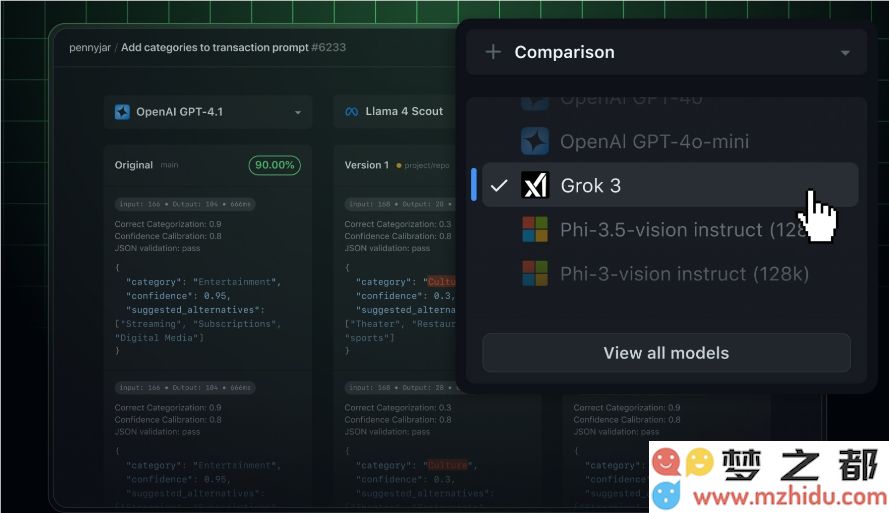The image size is (889, 513).
Task: Click the Version 1 column heading
Action: click(x=367, y=165)
